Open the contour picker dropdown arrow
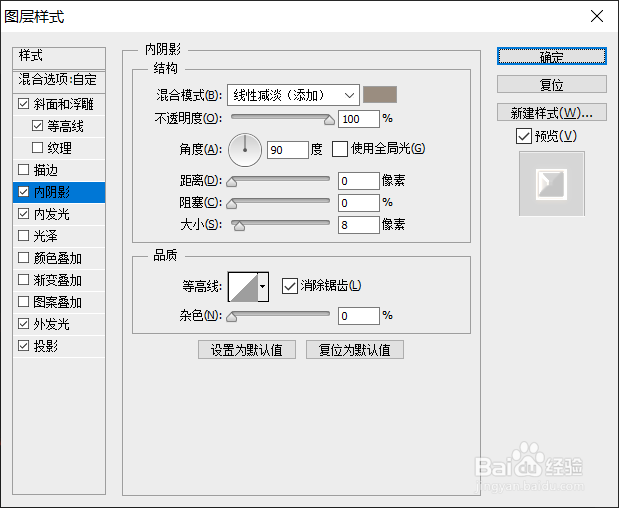 pos(263,287)
